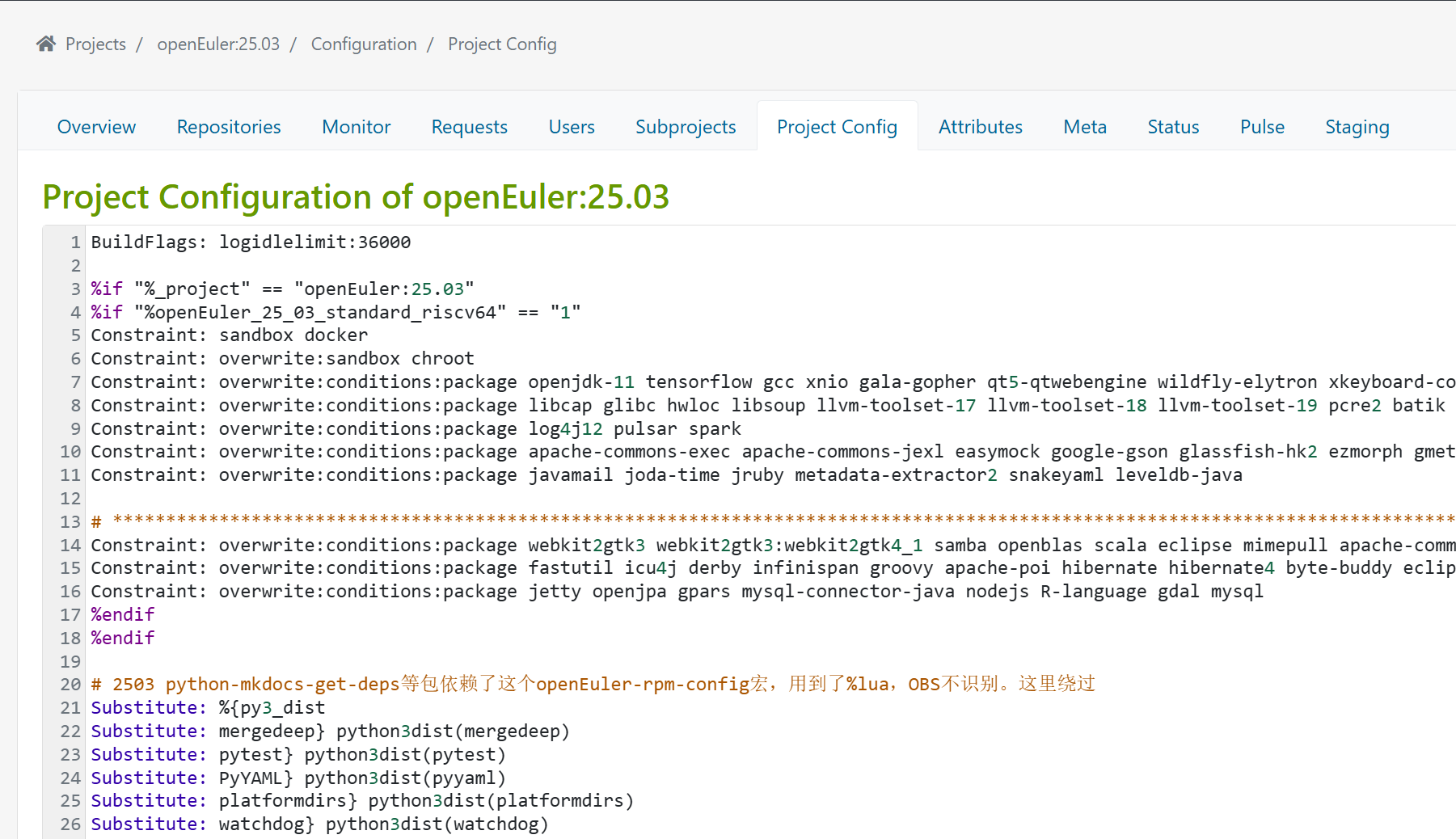Click 'python-mkdocs-get-deps' in the line 20 comment
Screen dimensions: 1456x839
pos(283,685)
